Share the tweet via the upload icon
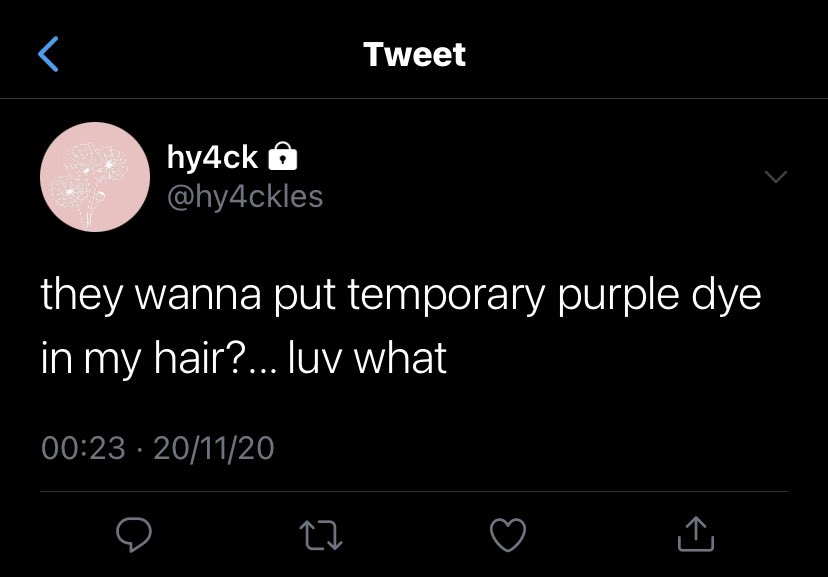Viewport: 828px width, 577px height. pyautogui.click(x=695, y=534)
